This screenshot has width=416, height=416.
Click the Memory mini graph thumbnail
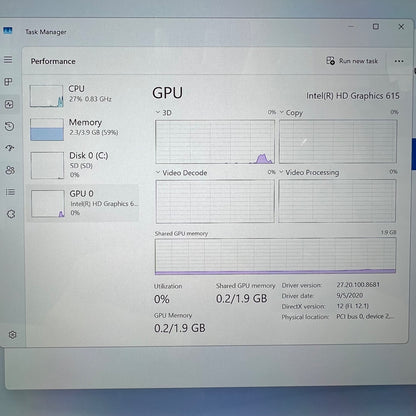coord(47,129)
